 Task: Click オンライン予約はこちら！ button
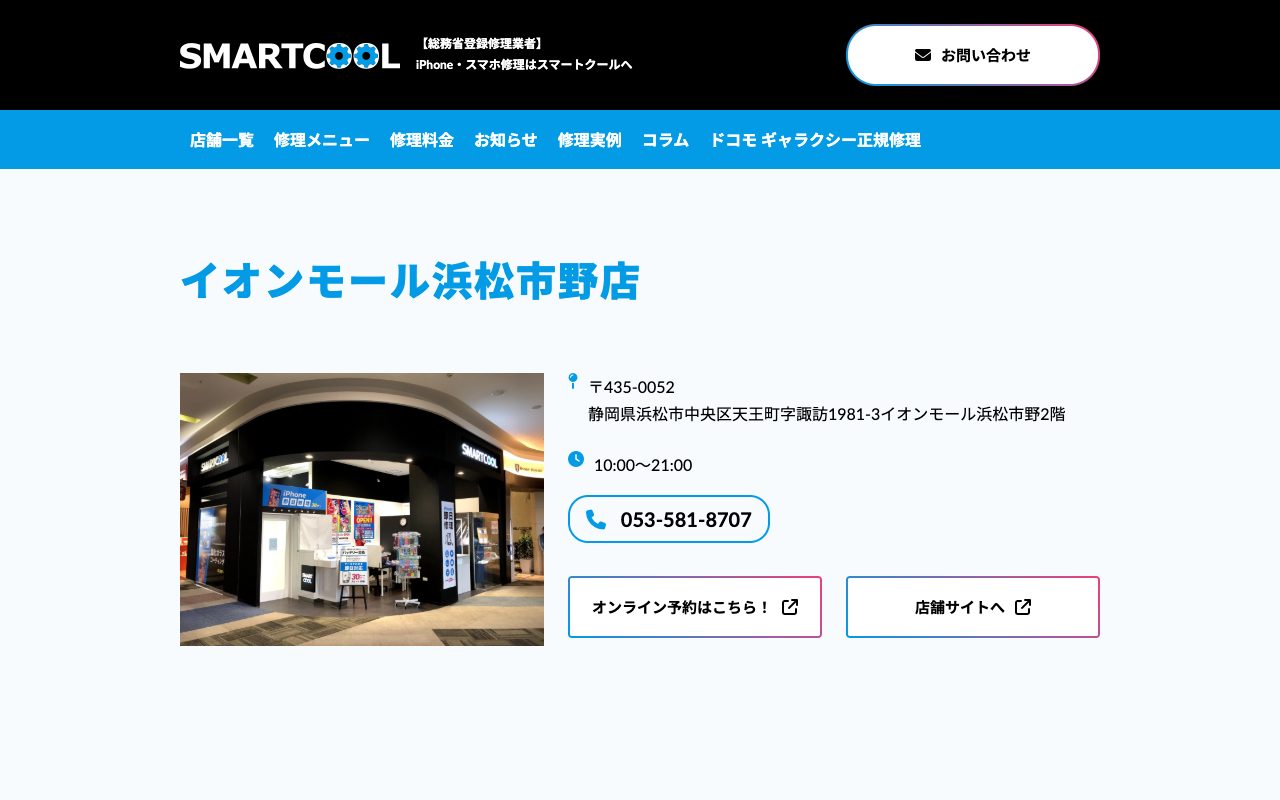click(695, 607)
